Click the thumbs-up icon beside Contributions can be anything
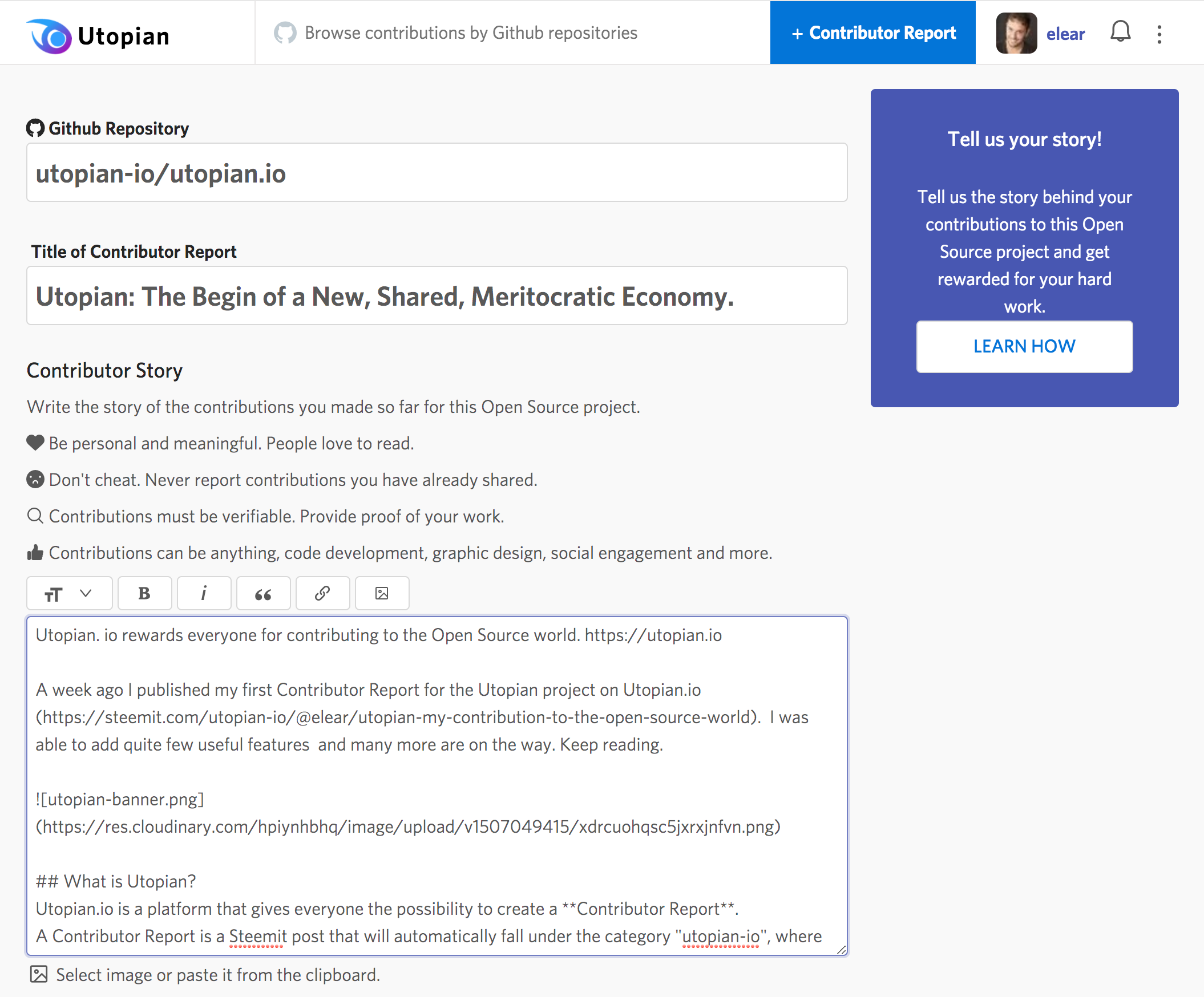The height and width of the screenshot is (997, 1204). [35, 552]
